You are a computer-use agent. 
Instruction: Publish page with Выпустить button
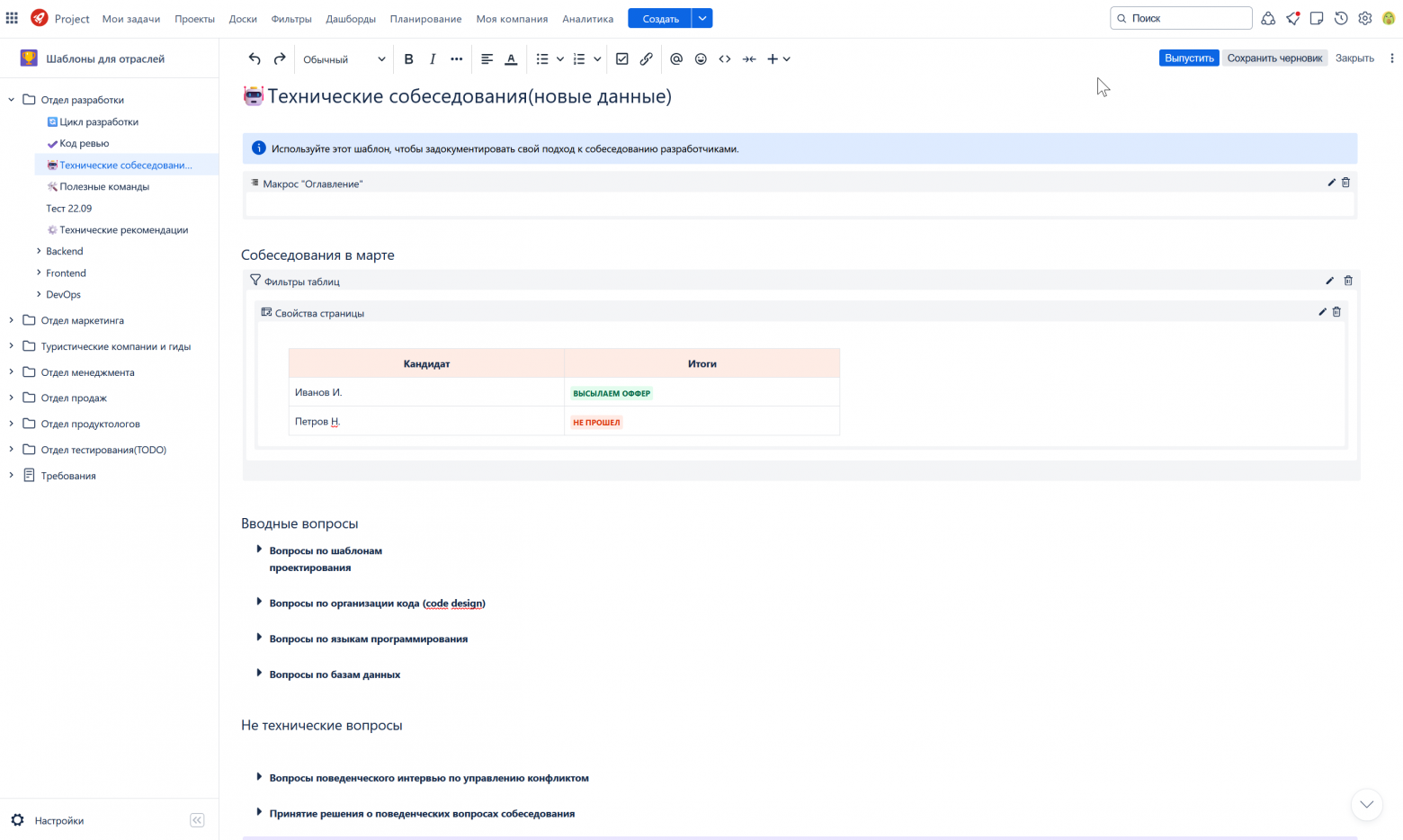pos(1189,58)
